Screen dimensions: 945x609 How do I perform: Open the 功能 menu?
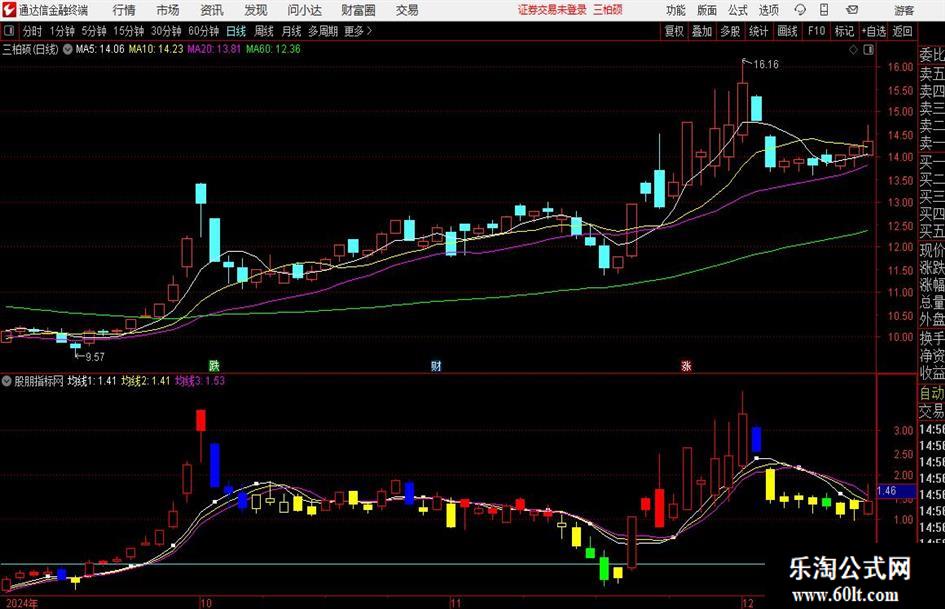(x=676, y=10)
